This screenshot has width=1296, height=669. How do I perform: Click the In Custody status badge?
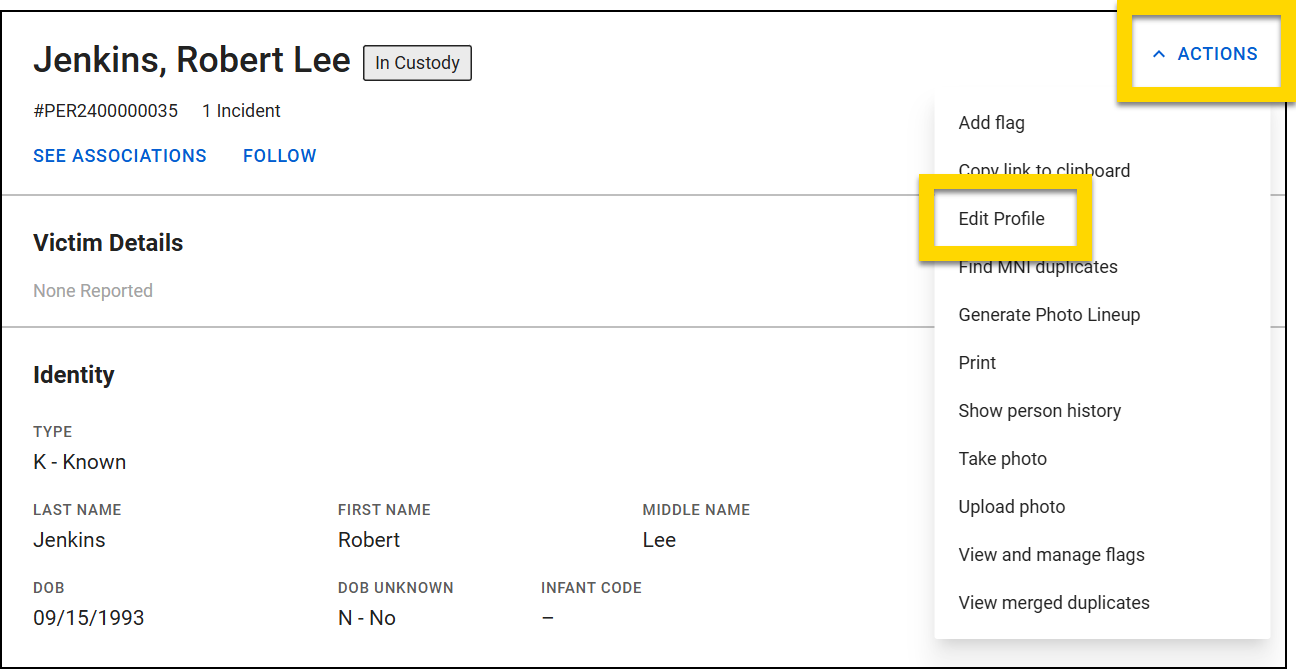[x=417, y=62]
